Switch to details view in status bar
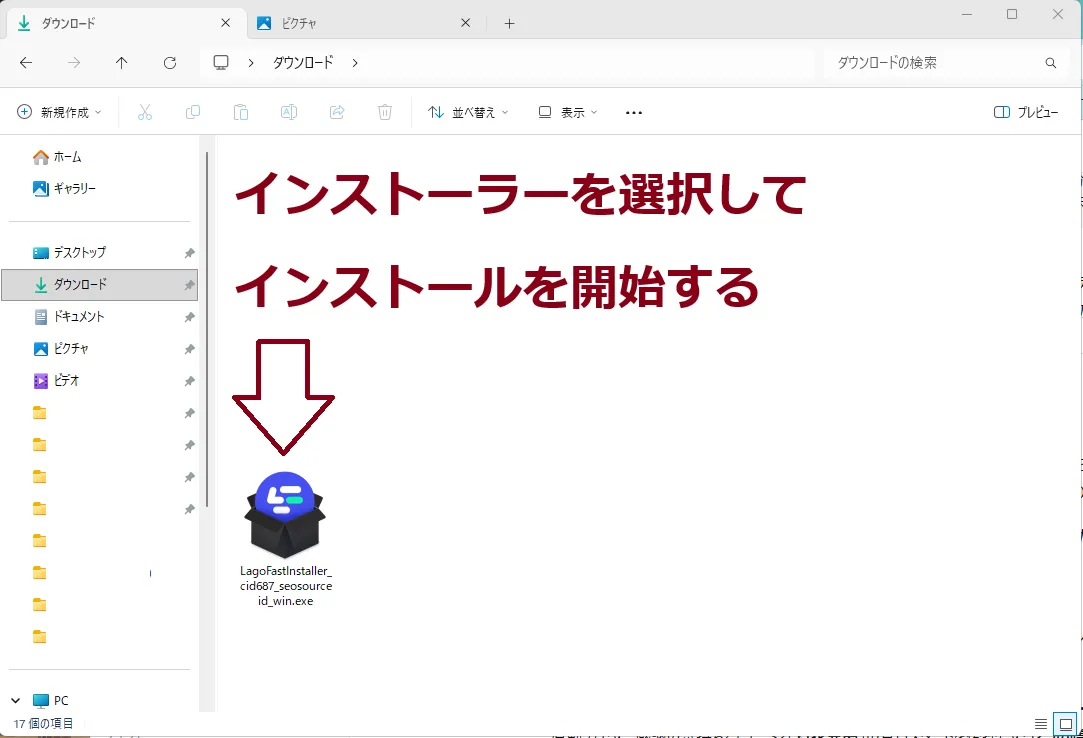The height and width of the screenshot is (738, 1083). tap(1041, 724)
